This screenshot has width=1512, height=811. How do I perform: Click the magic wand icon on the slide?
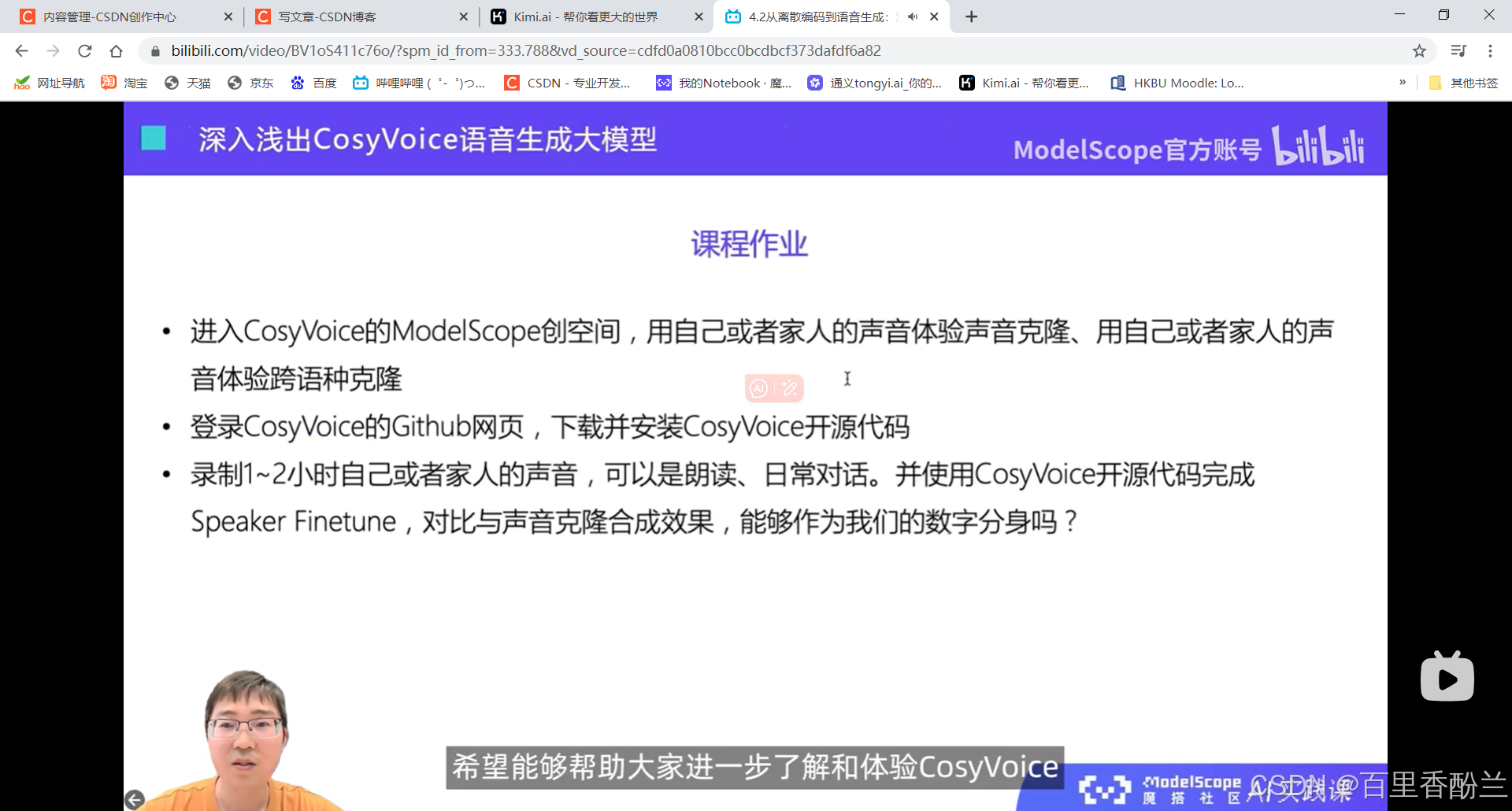pyautogui.click(x=790, y=388)
